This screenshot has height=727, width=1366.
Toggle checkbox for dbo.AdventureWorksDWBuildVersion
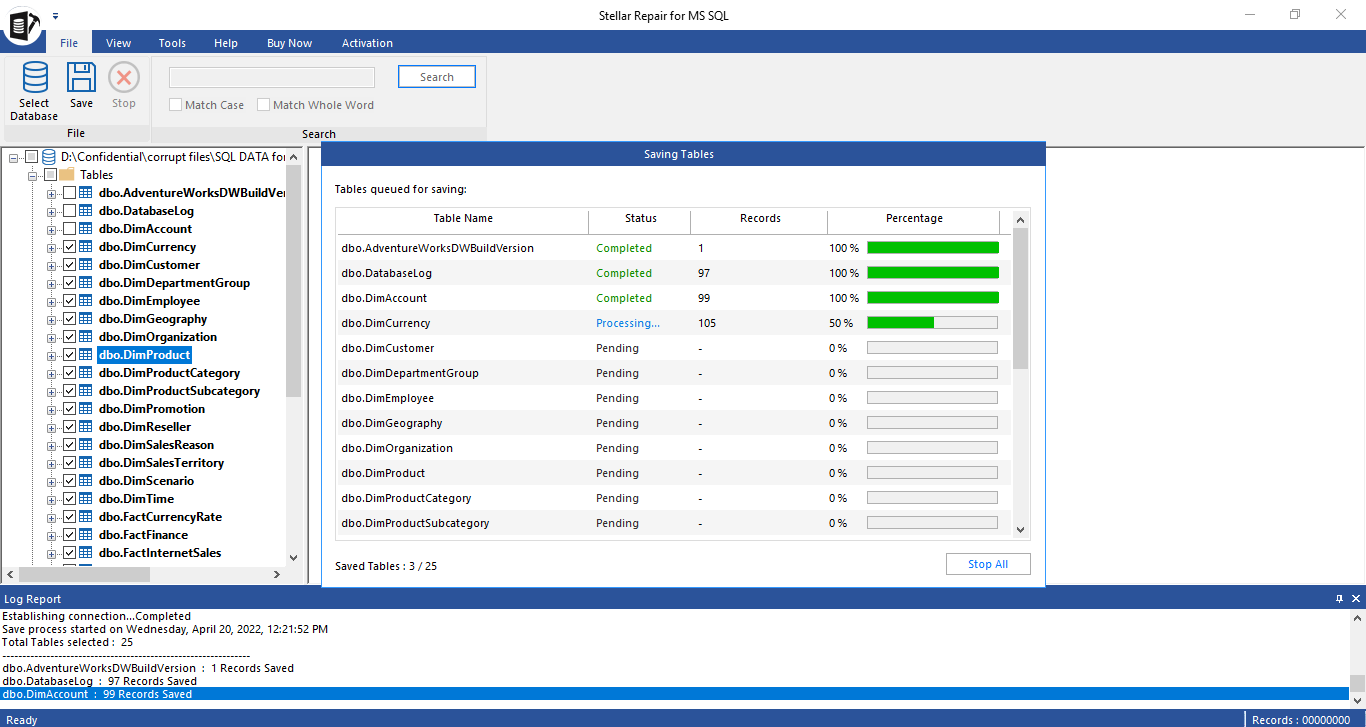[x=69, y=193]
